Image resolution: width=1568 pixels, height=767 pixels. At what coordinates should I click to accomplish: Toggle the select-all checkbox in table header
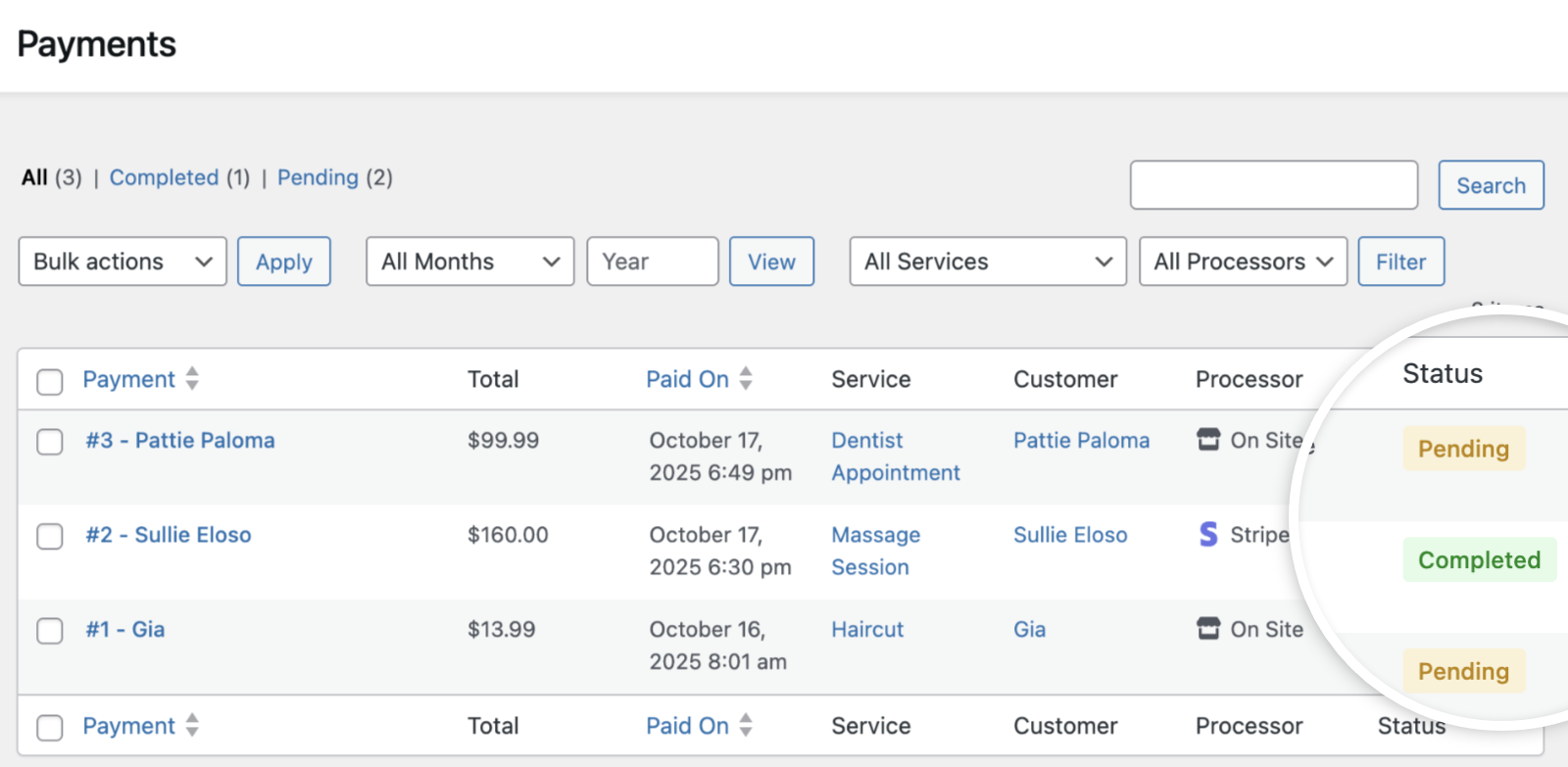[x=50, y=381]
